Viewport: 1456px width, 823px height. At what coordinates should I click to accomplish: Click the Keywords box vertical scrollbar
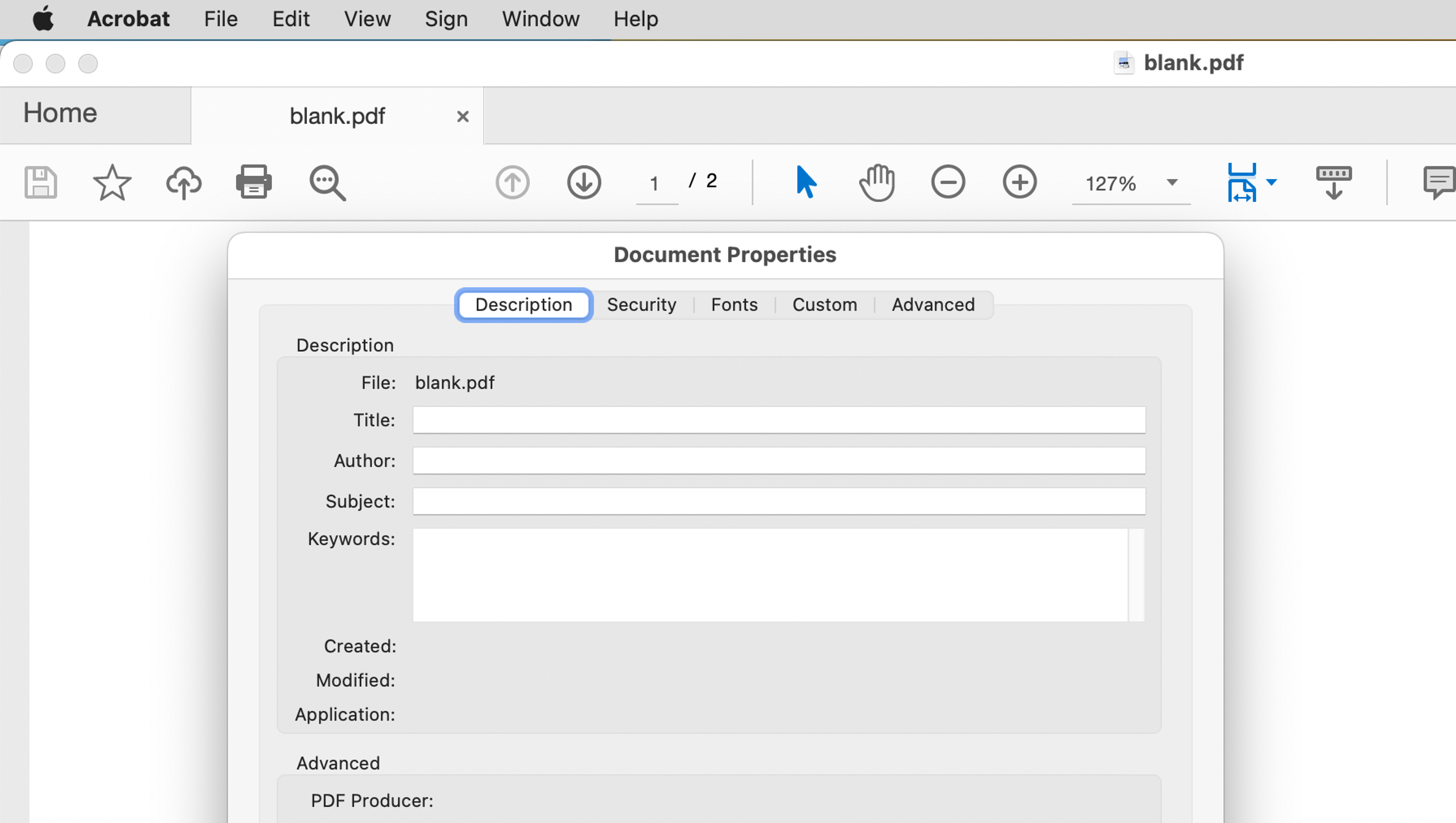point(1137,575)
